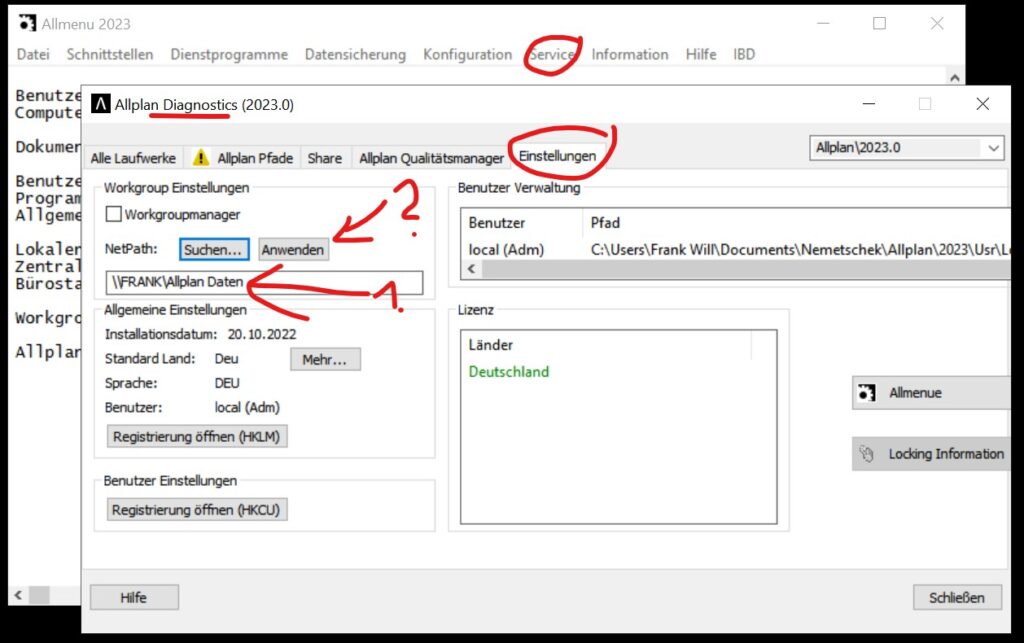The height and width of the screenshot is (643, 1024).
Task: Open the Konfiguration menu
Action: pos(466,55)
